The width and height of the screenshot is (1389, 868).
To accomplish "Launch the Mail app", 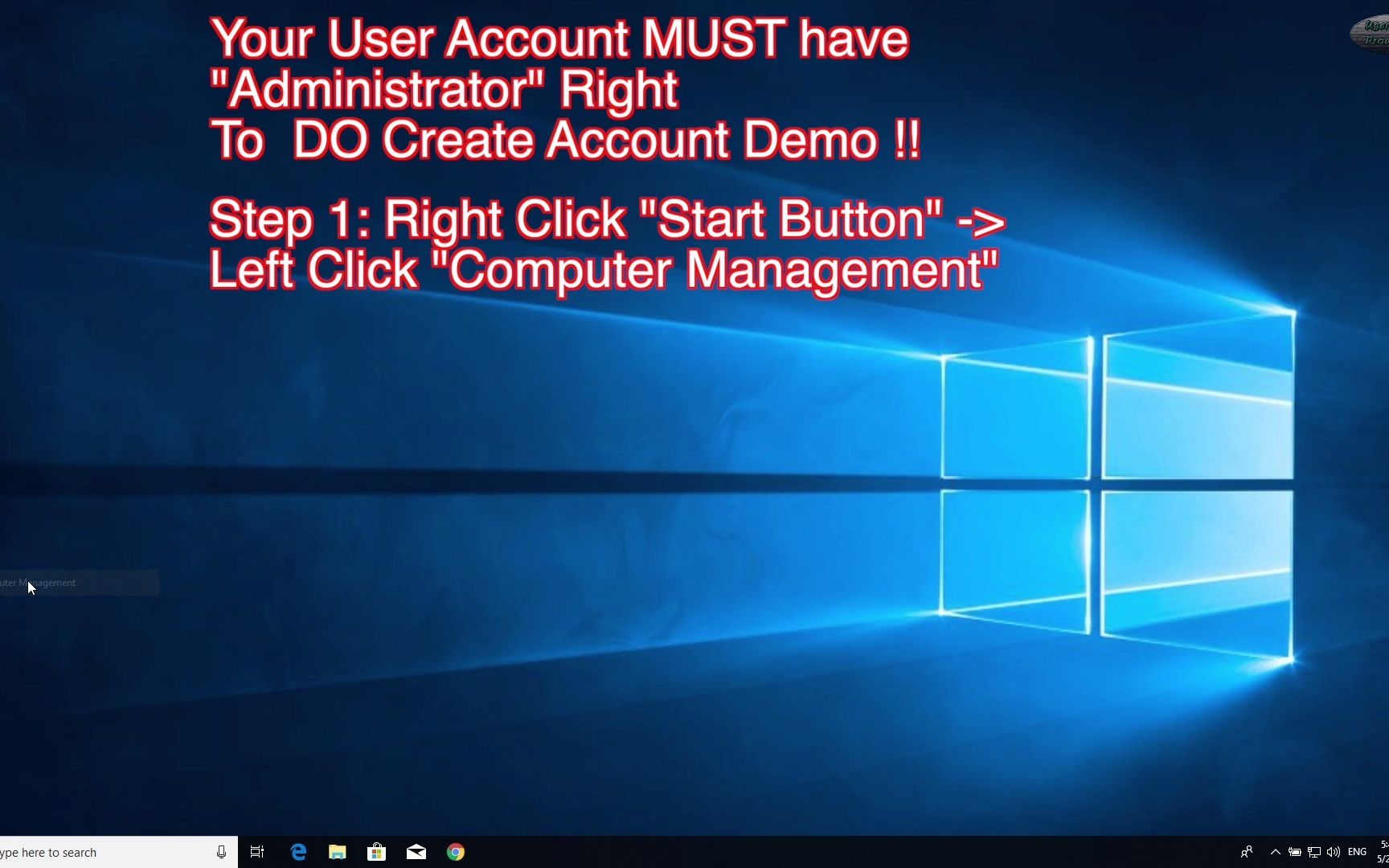I will [416, 852].
